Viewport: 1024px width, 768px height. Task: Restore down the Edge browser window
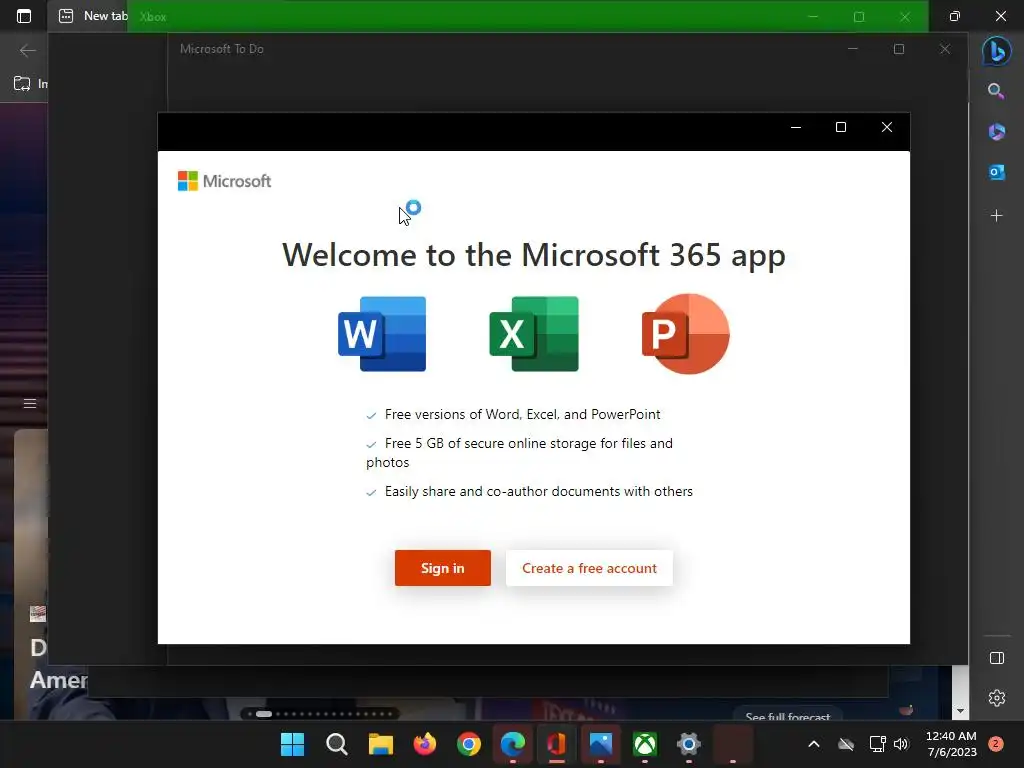click(x=955, y=16)
